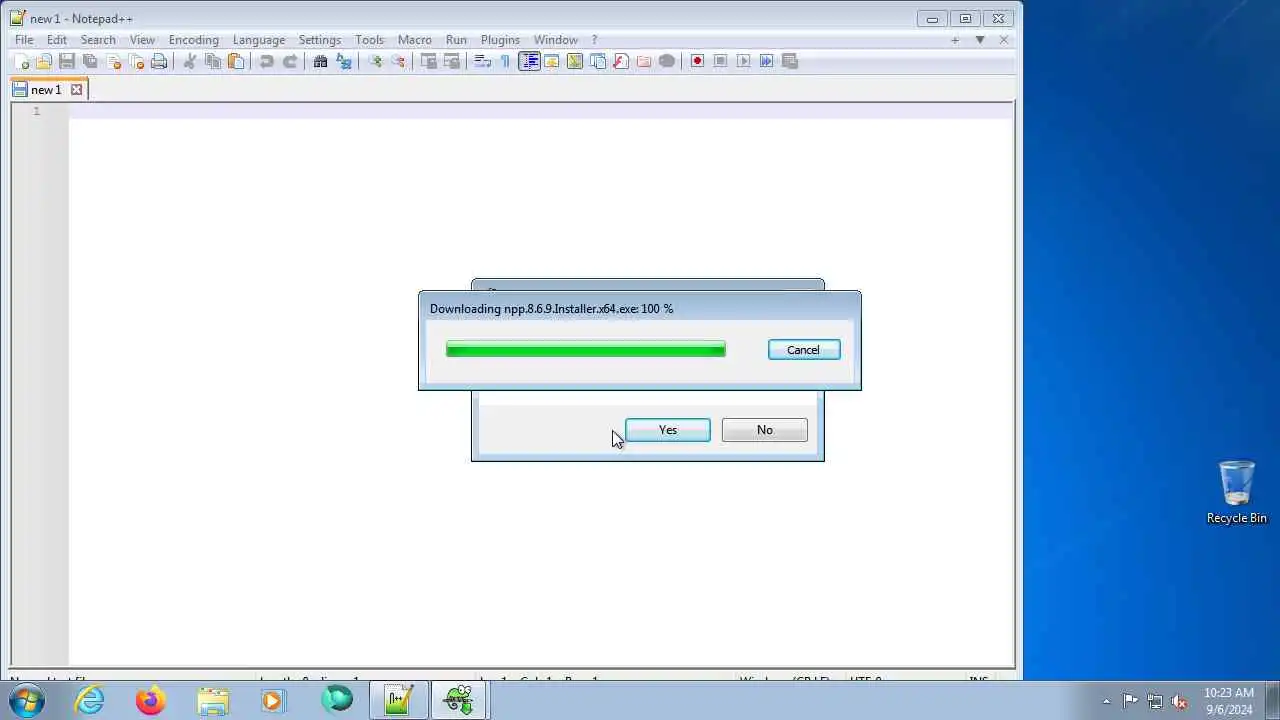The image size is (1280, 720).
Task: Toggle Word wrap toolbar icon
Action: 483,61
